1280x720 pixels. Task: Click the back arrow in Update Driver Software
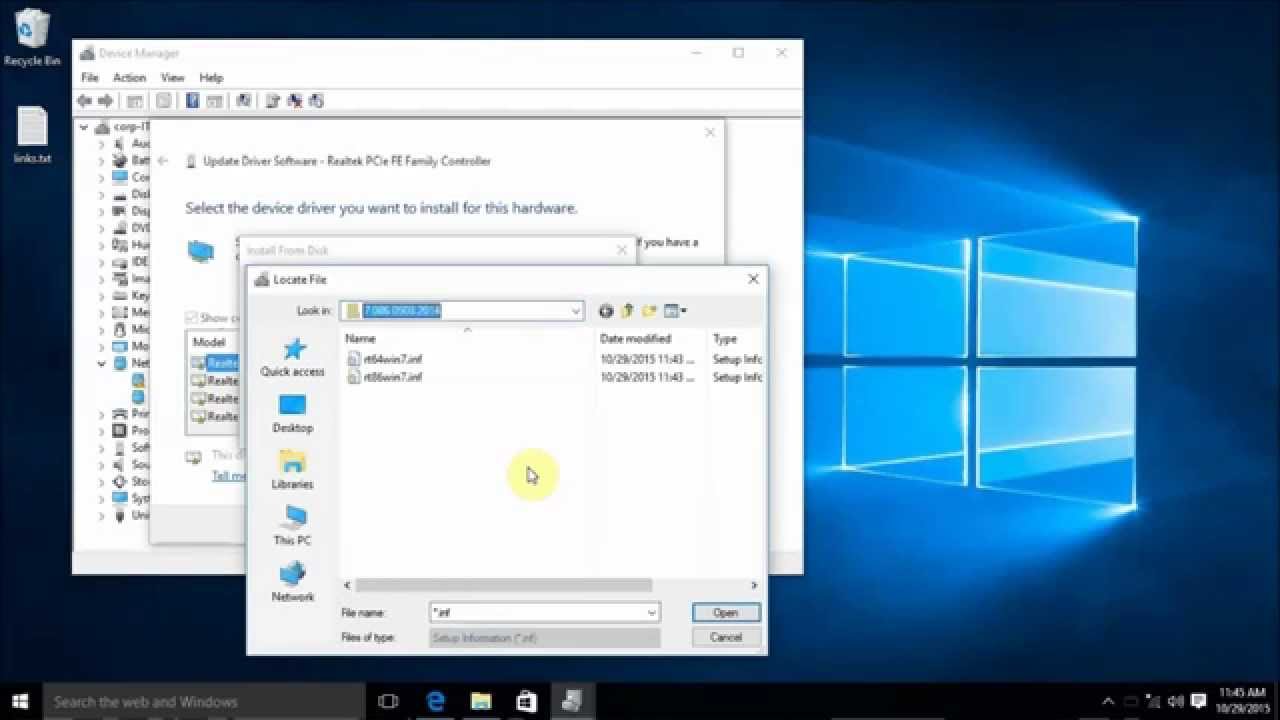click(164, 161)
